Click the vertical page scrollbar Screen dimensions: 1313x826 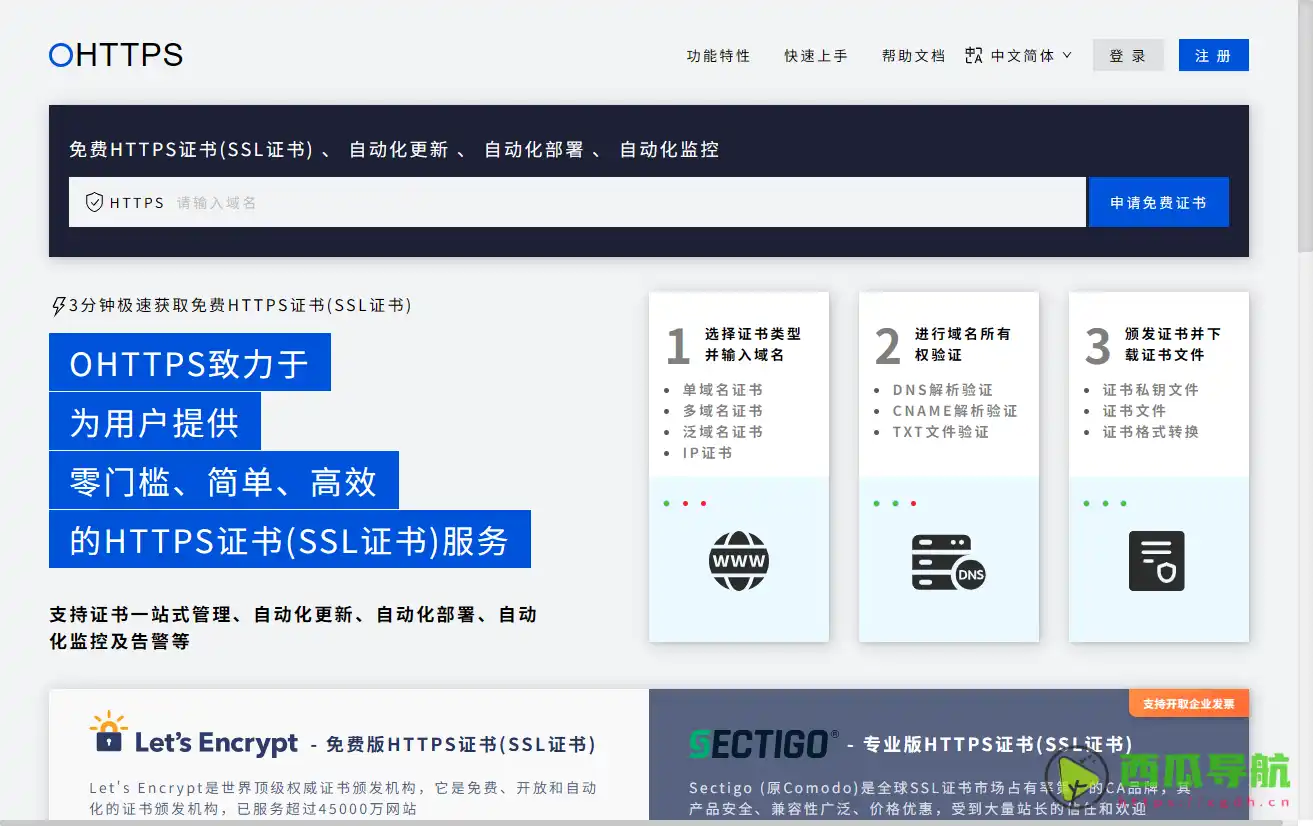pyautogui.click(x=1304, y=130)
